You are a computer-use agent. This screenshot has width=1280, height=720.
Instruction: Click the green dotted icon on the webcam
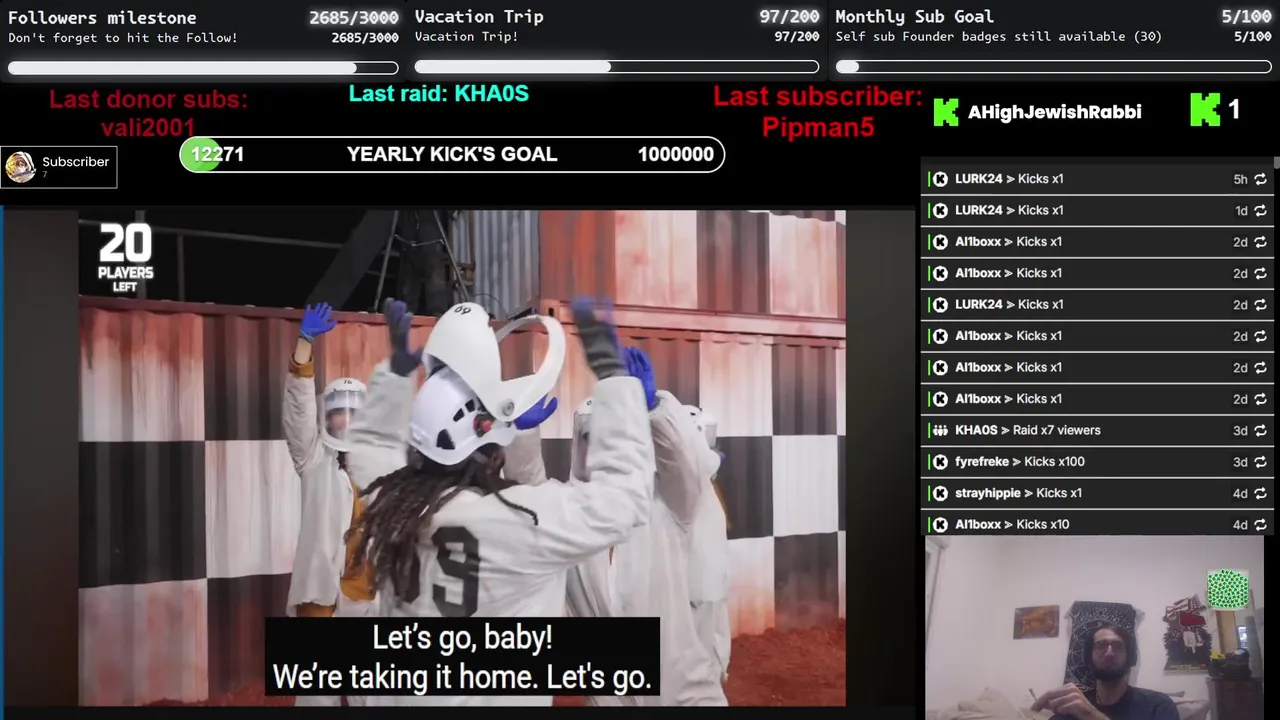tap(1227, 589)
